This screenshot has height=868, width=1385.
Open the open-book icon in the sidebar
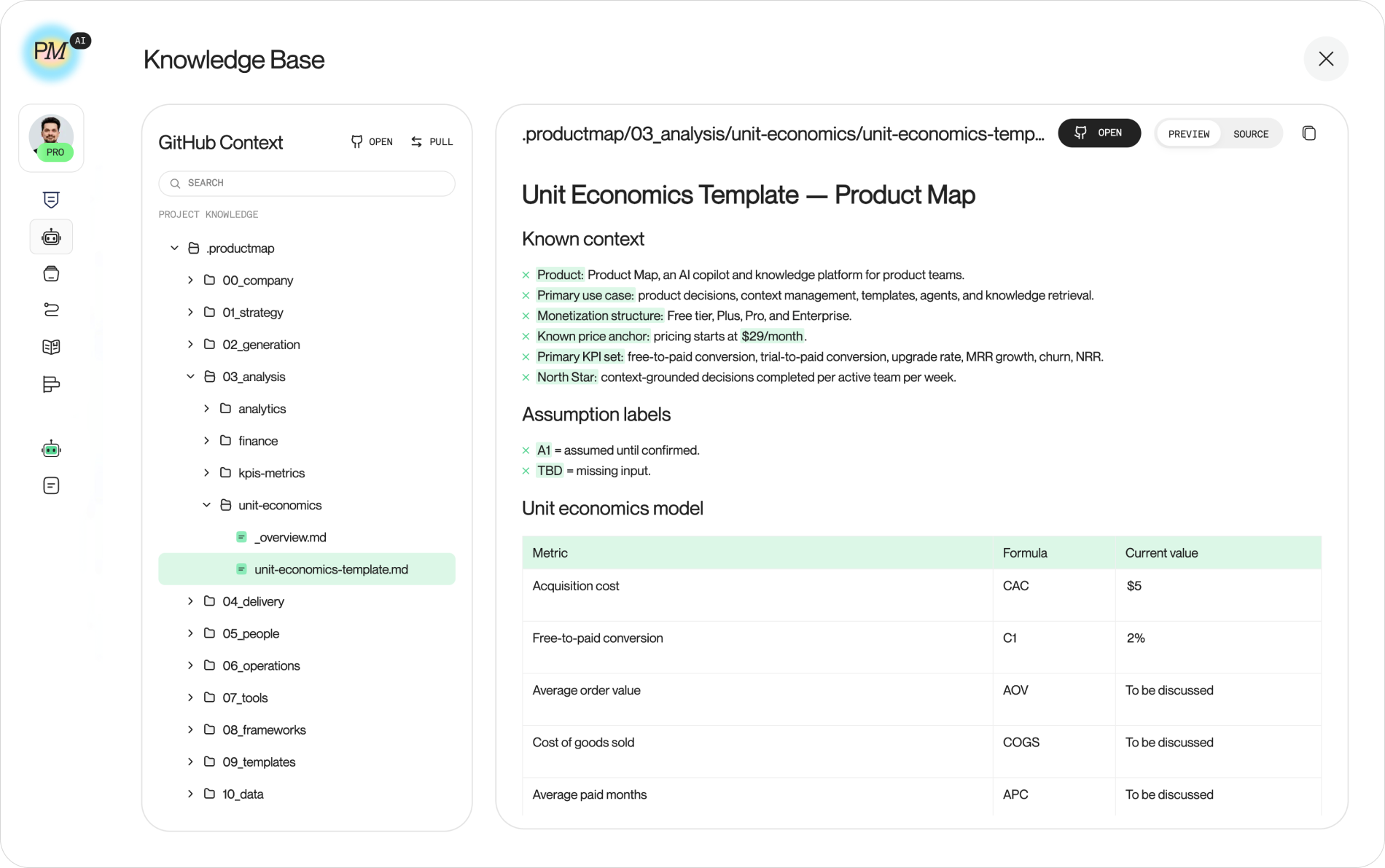[x=51, y=347]
